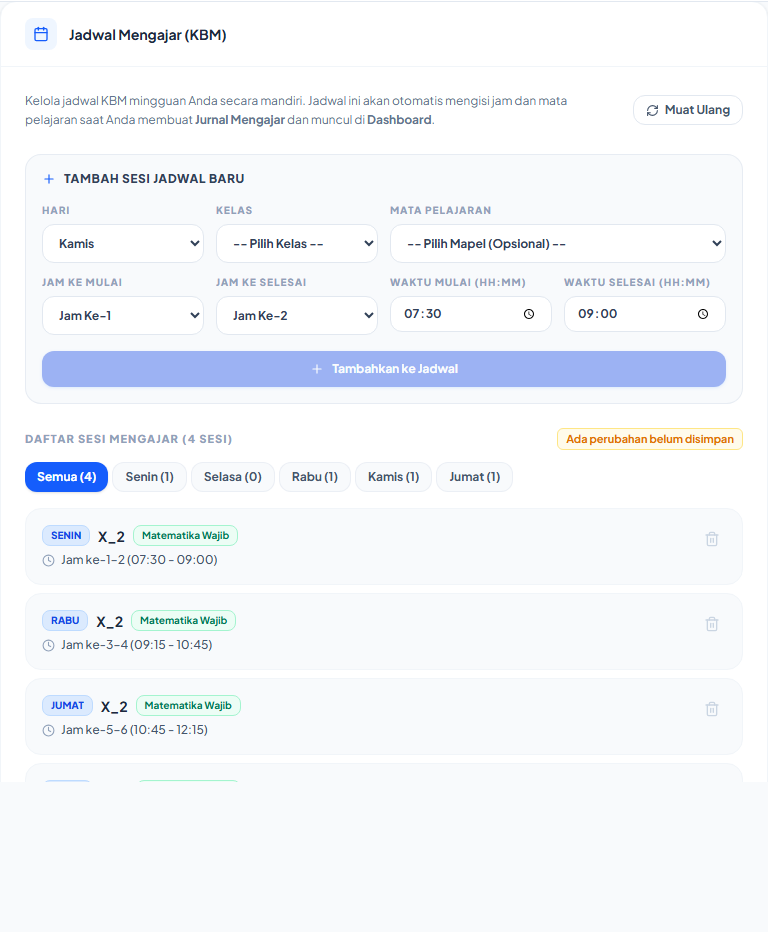This screenshot has height=932, width=768.
Task: Click the plus icon next to Tambah Sesi Jadwal Baru
Action: (x=49, y=179)
